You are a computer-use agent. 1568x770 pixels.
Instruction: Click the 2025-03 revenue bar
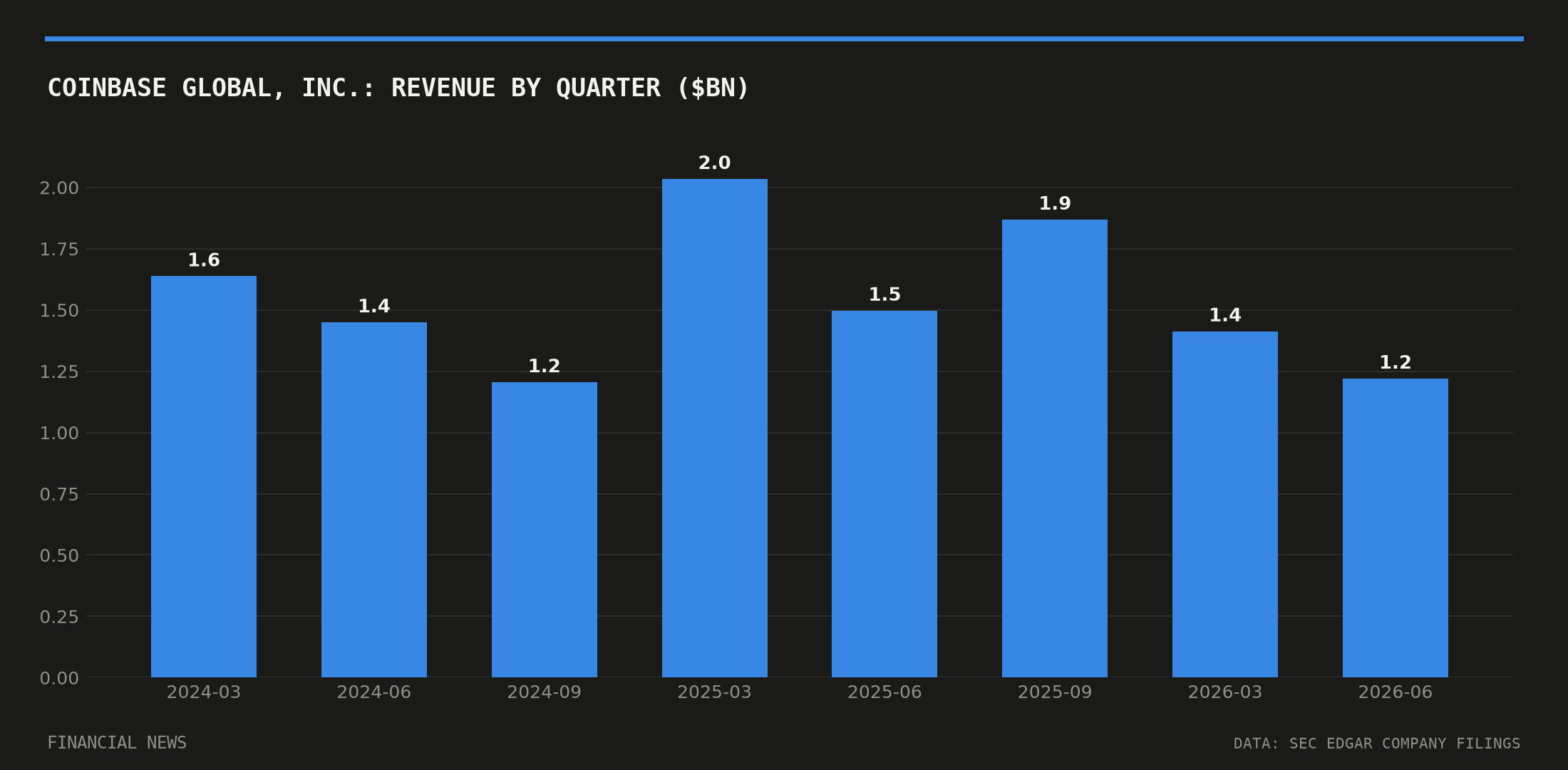coord(715,428)
